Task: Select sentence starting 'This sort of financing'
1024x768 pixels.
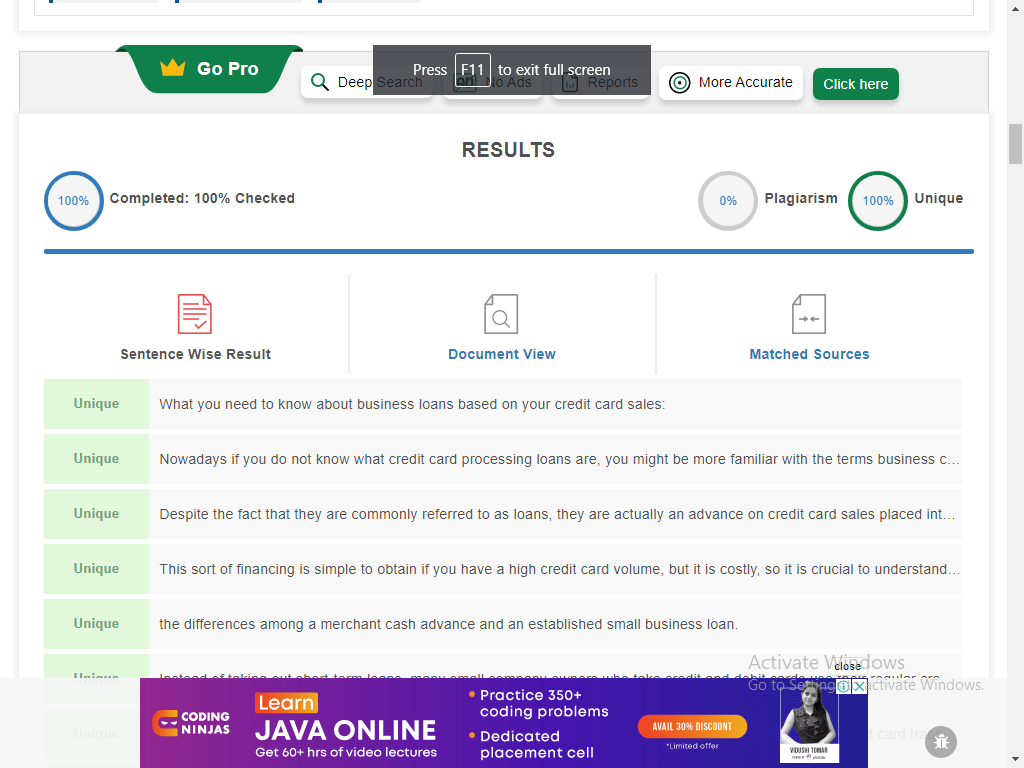Action: click(555, 569)
